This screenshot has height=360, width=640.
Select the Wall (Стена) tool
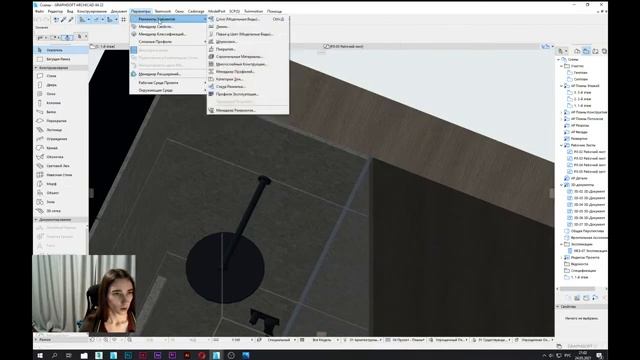60,76
